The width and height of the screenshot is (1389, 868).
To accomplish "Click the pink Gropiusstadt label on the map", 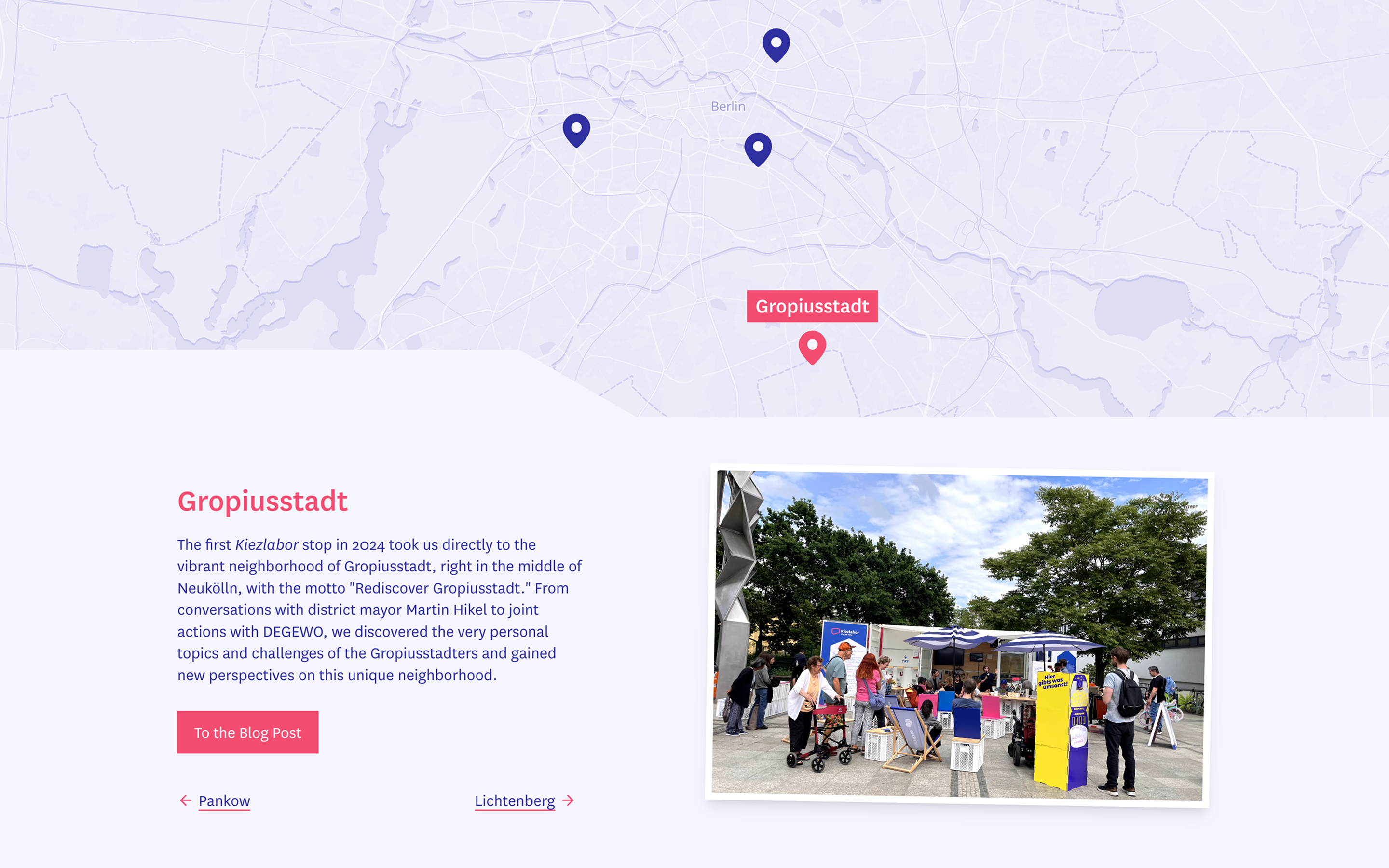I will pyautogui.click(x=812, y=306).
